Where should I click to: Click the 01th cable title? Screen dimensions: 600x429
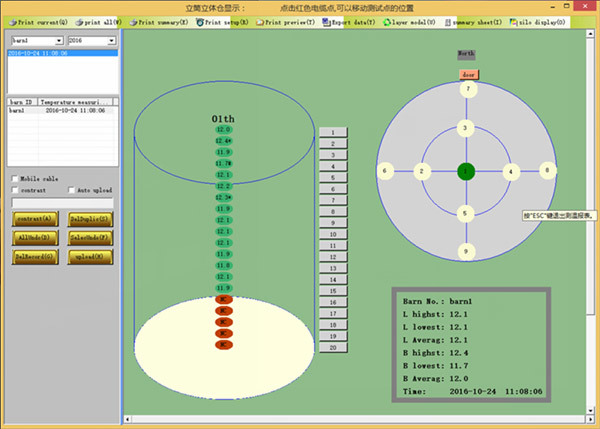coord(223,119)
